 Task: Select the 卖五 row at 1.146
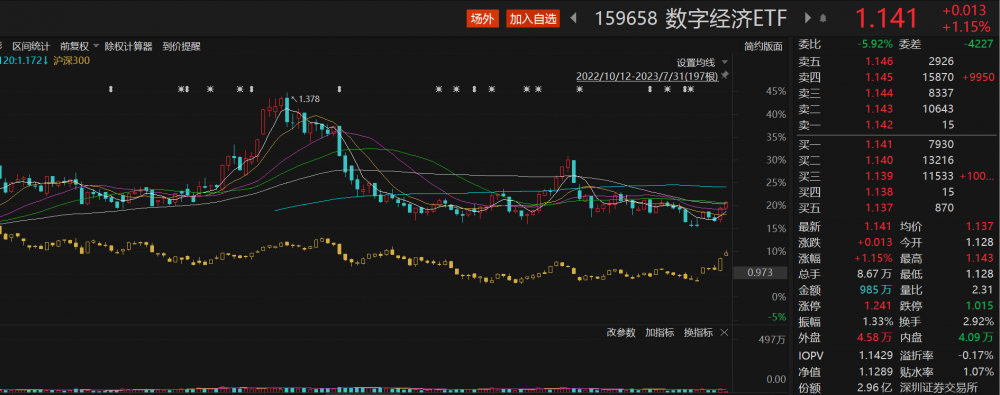click(x=896, y=61)
